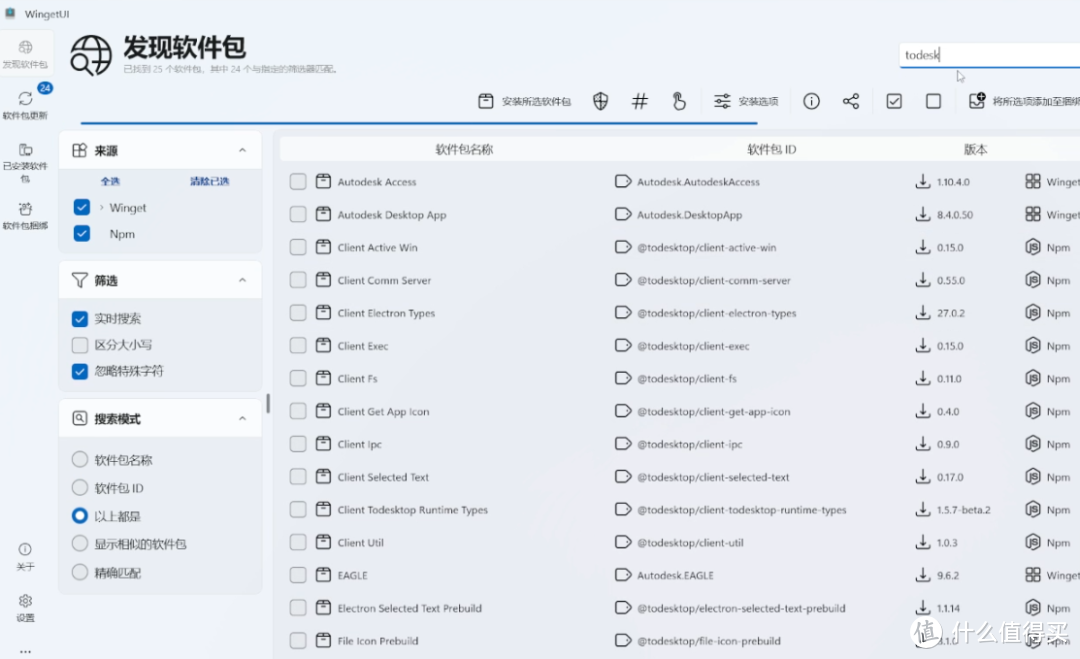Toggle the Npm source checkbox
The height and width of the screenshot is (659, 1080).
(81, 233)
